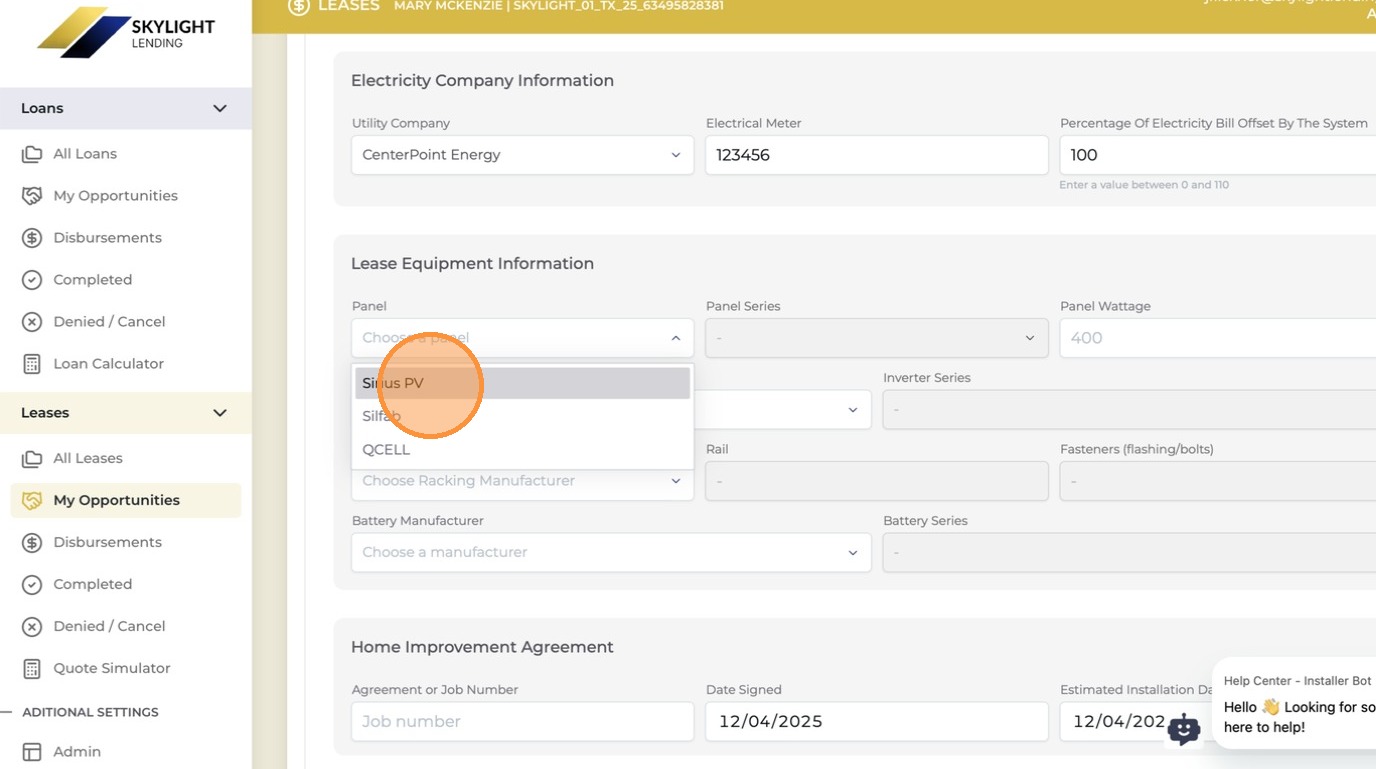Select QCELL panel option

pyautogui.click(x=522, y=449)
